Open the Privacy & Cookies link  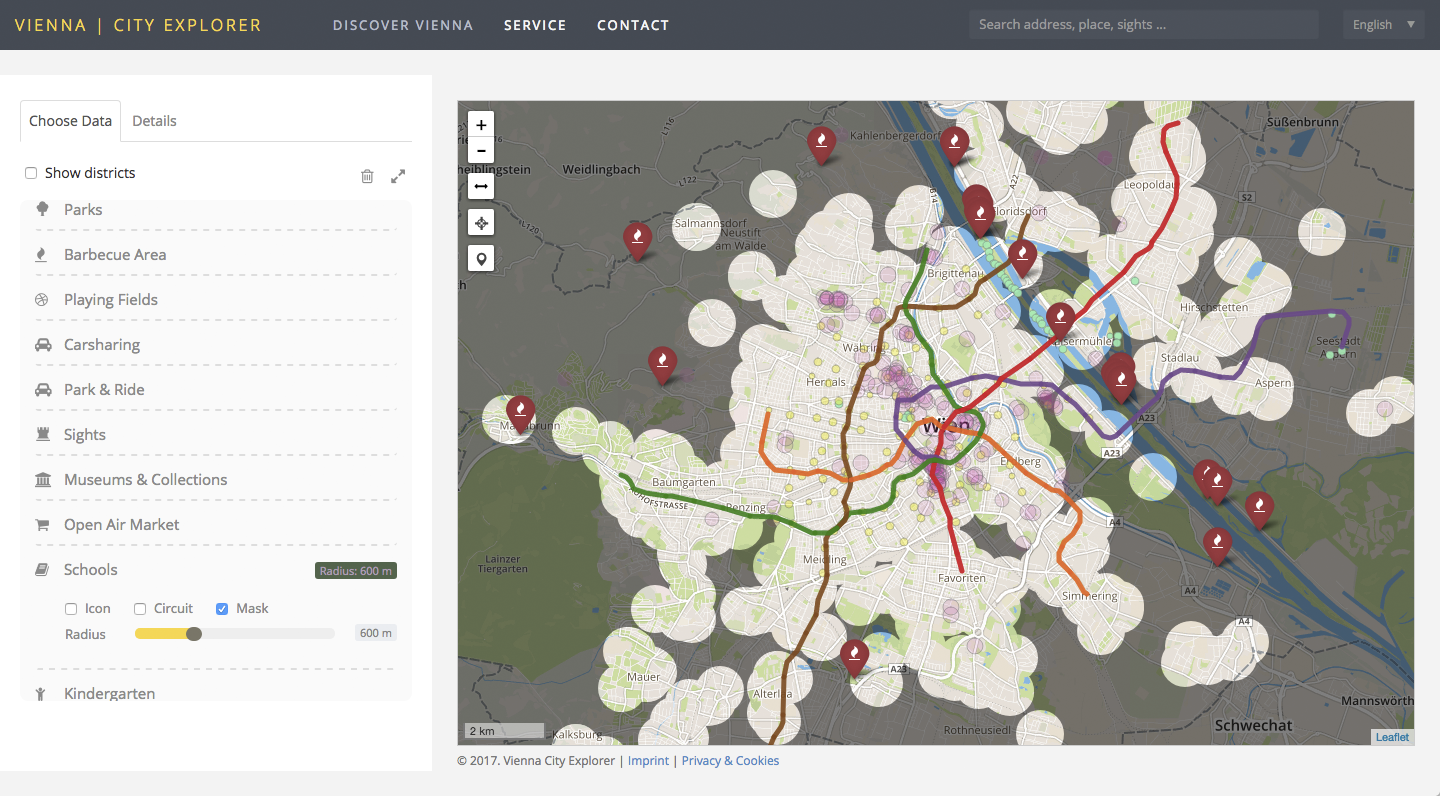coord(730,761)
